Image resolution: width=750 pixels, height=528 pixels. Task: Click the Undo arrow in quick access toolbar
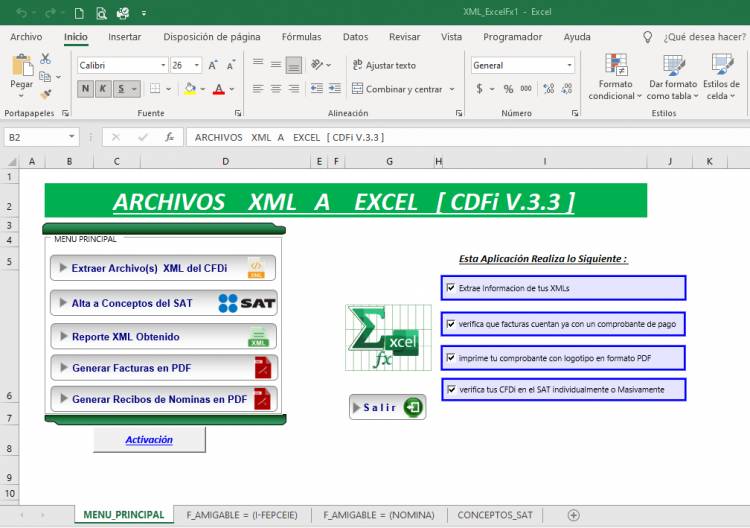(22, 13)
